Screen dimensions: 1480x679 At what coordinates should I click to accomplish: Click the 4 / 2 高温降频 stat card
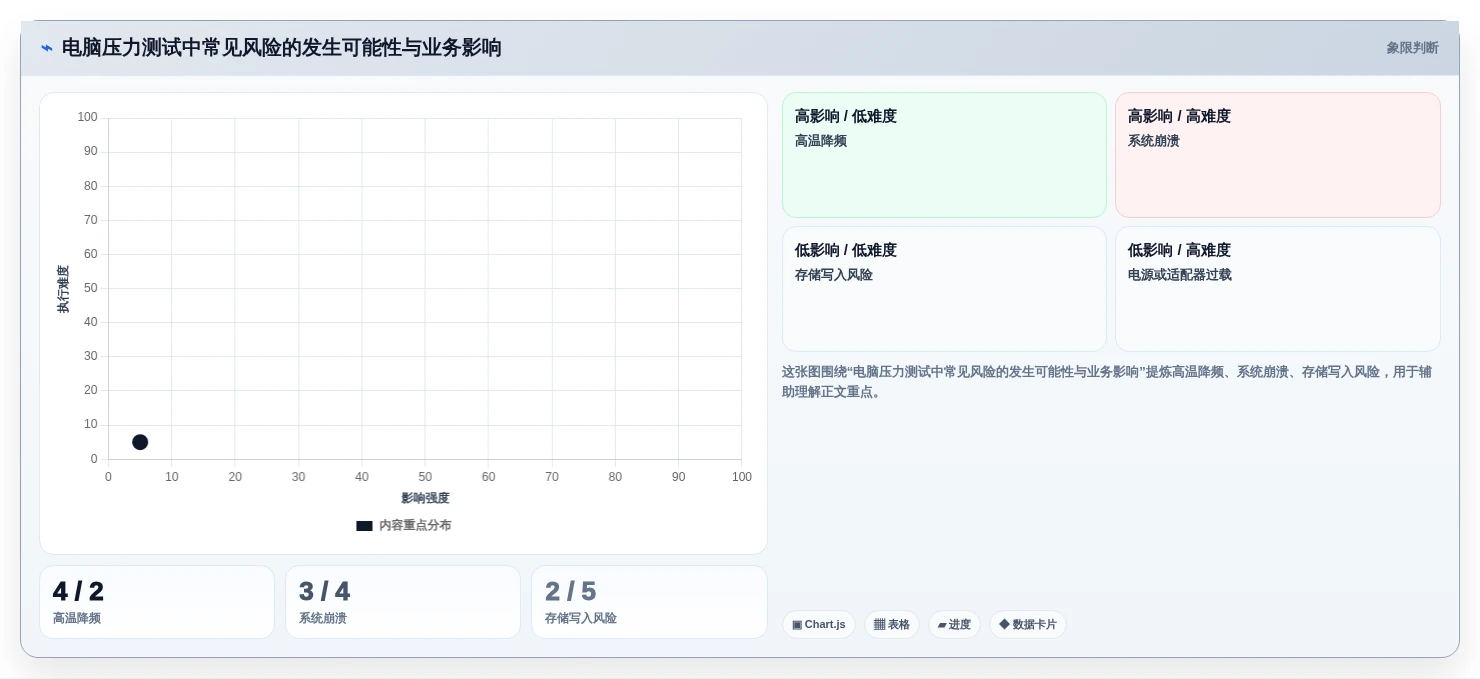[157, 602]
